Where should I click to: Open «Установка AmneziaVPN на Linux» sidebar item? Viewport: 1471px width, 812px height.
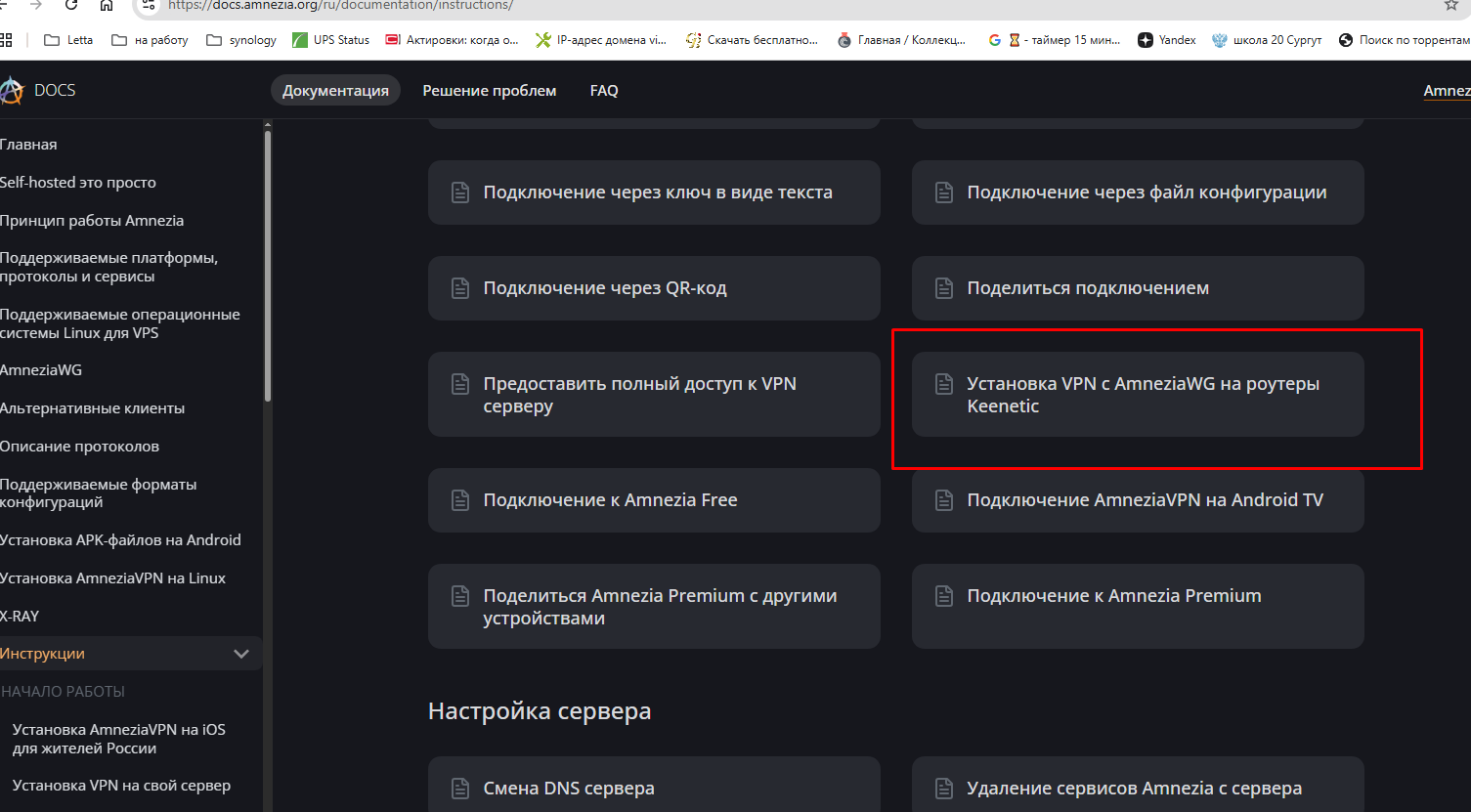(112, 578)
